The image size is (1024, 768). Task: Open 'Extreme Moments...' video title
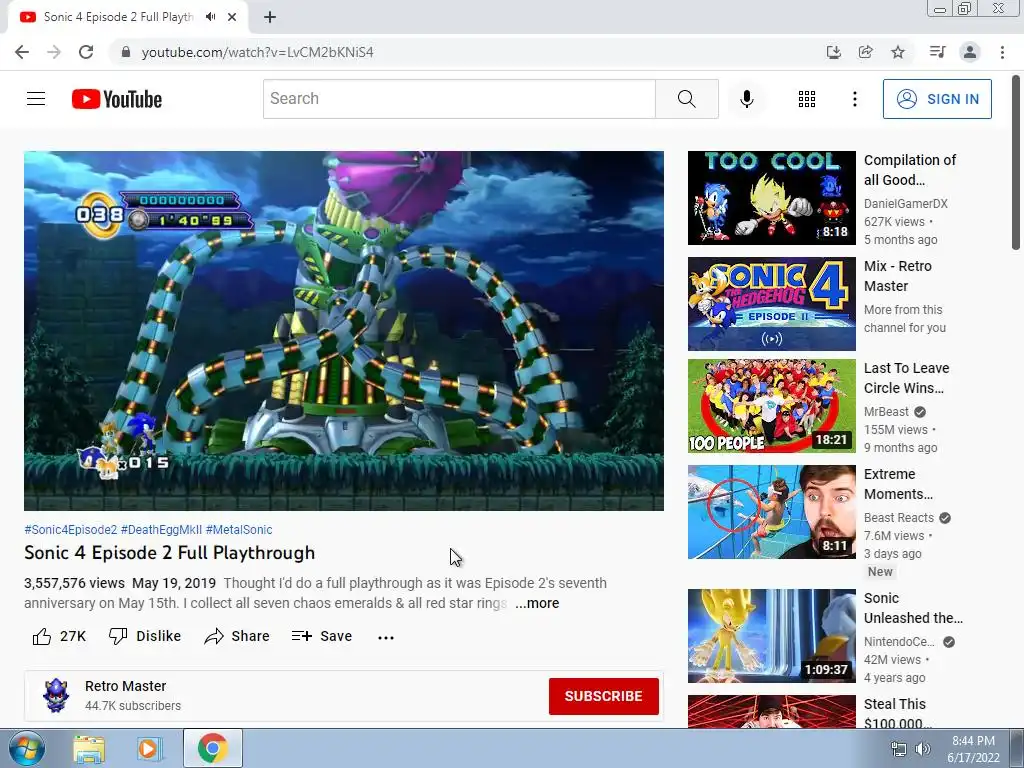(x=898, y=484)
